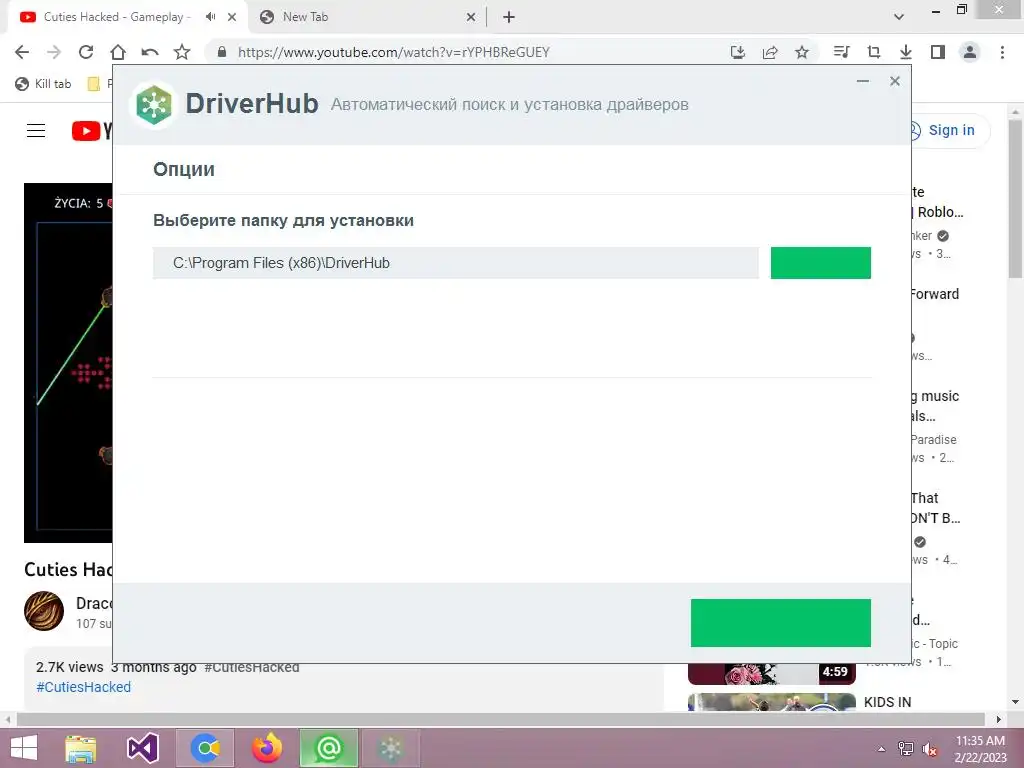Screen dimensions: 1024x768
Task: Click the 'Опции' heading text
Action: coord(184,169)
